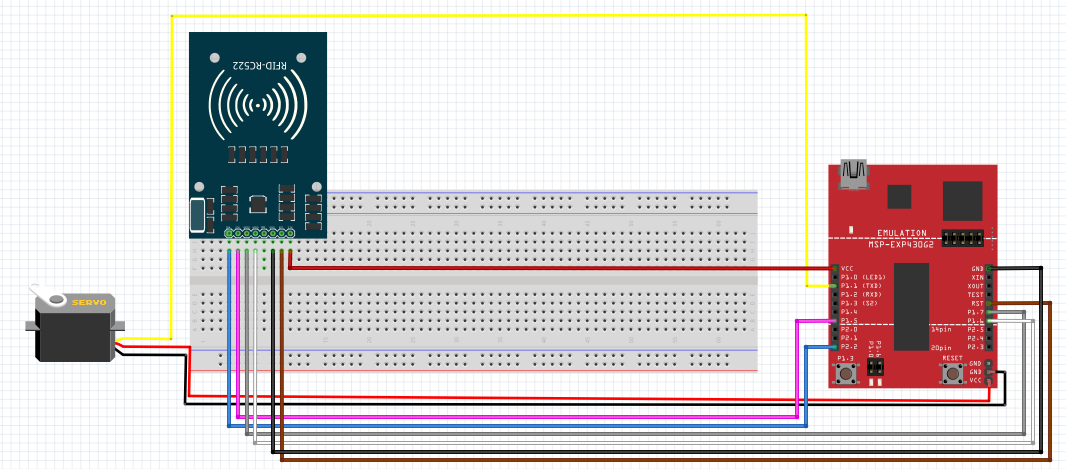The height and width of the screenshot is (469, 1066).
Task: Select the RST pin
Action: pyautogui.click(x=989, y=303)
